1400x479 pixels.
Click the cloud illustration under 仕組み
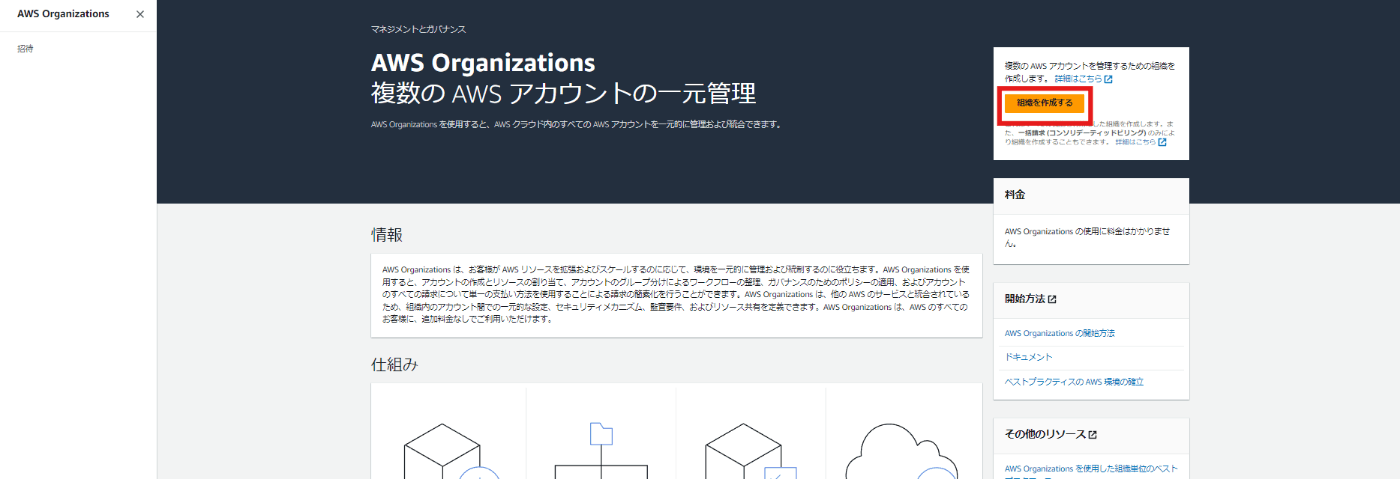click(902, 449)
